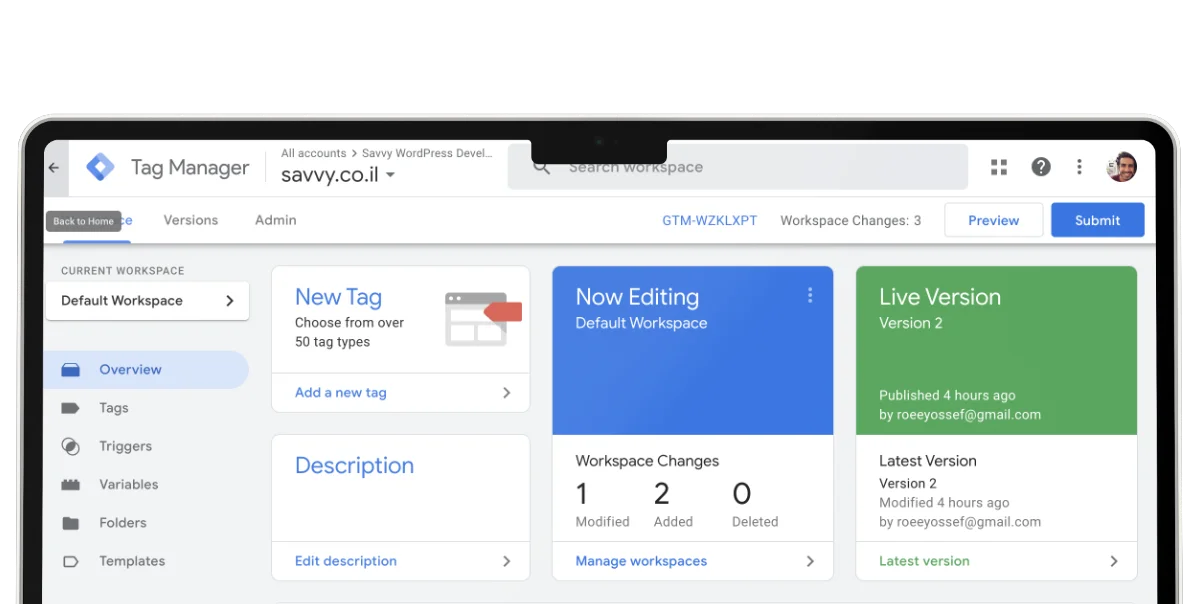
Task: Click the Manage workspaces link
Action: pyautogui.click(x=641, y=562)
